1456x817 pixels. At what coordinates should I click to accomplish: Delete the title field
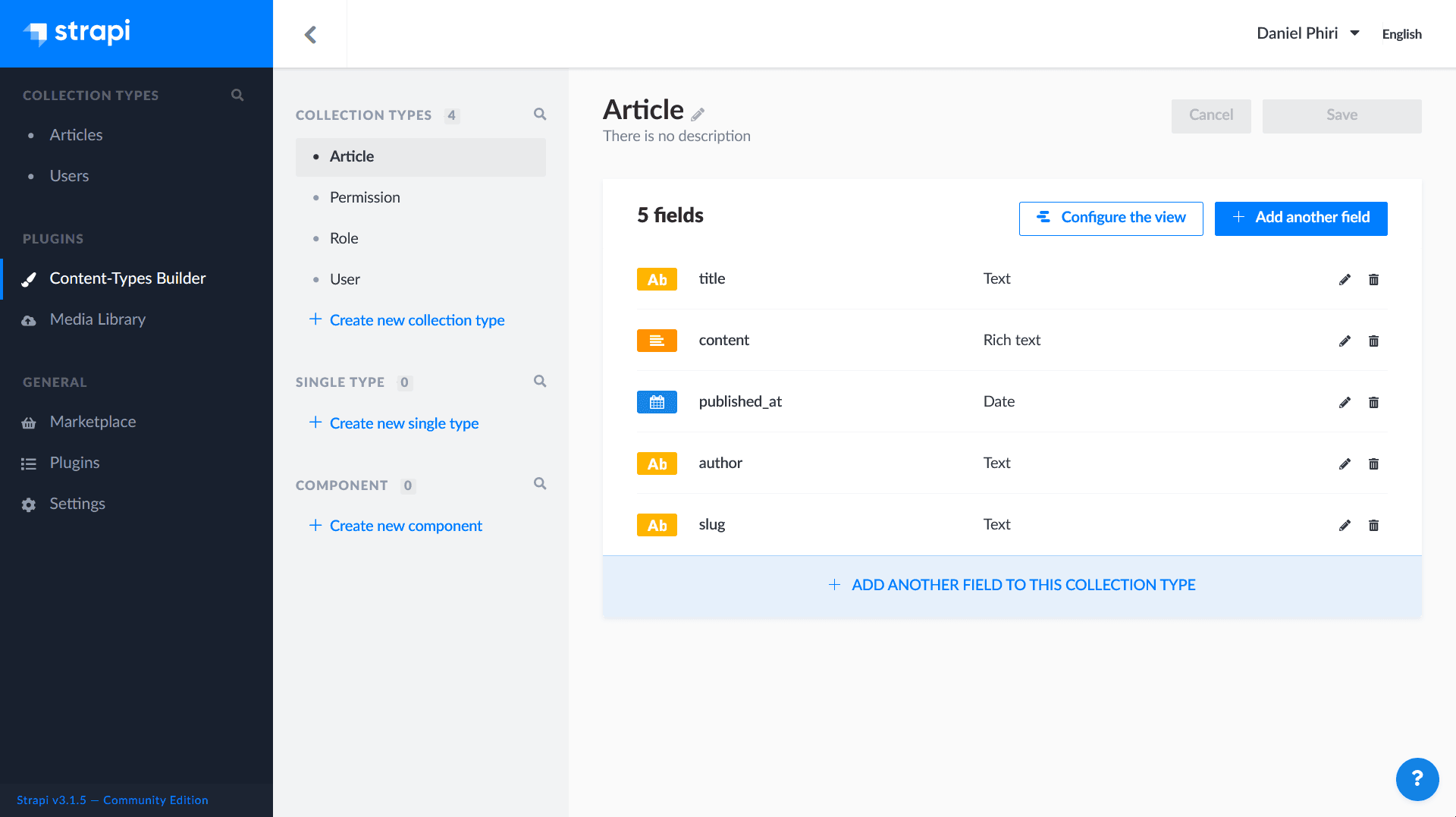(1373, 279)
